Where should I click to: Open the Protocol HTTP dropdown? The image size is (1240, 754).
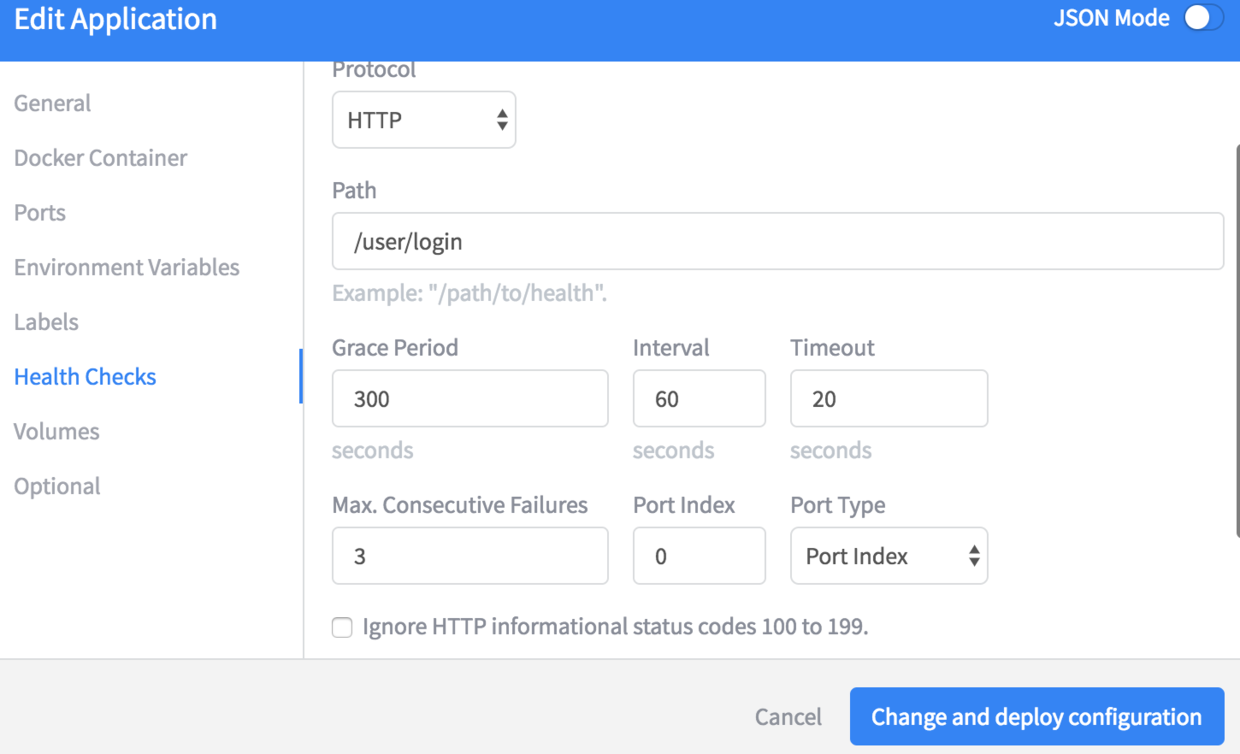coord(424,120)
